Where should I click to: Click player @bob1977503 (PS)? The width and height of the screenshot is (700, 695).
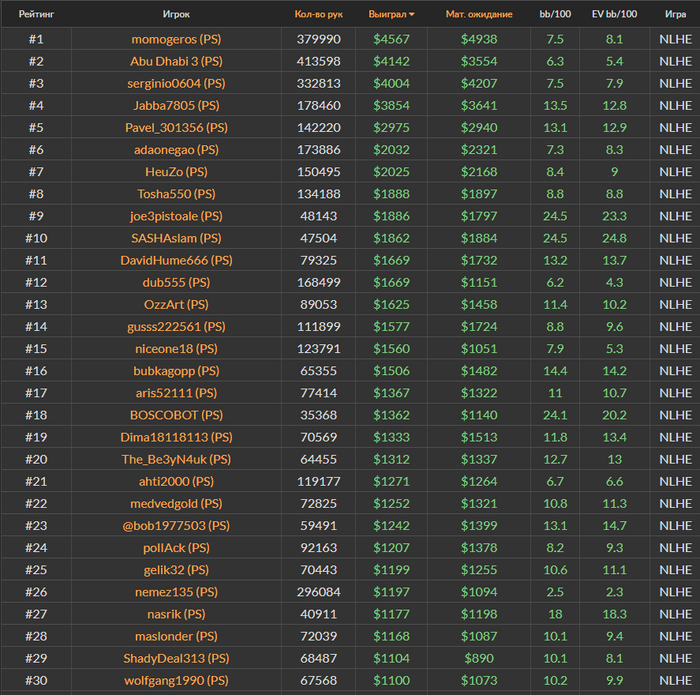[x=176, y=525]
